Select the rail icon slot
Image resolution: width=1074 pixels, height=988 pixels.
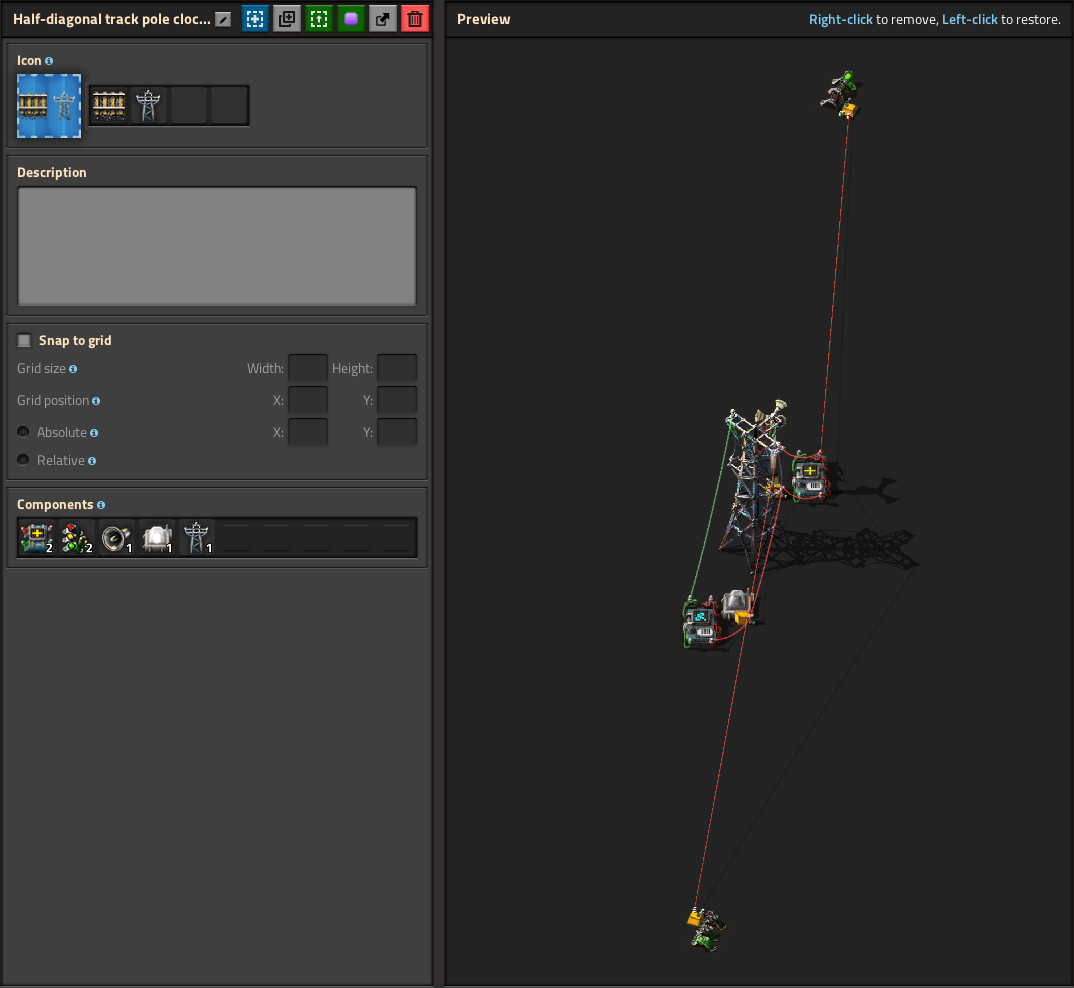[109, 106]
